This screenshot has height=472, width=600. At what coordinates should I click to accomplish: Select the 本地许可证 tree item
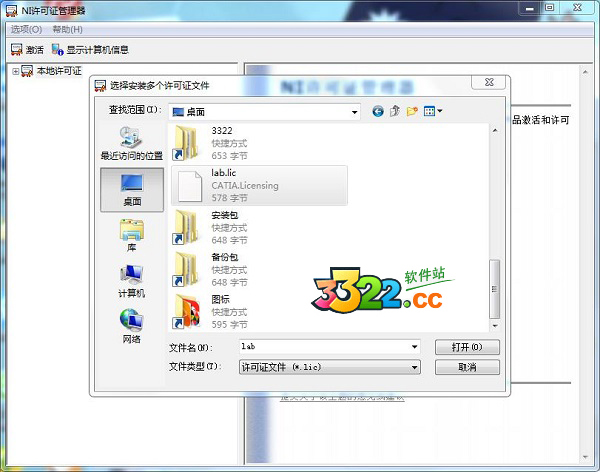click(x=59, y=71)
